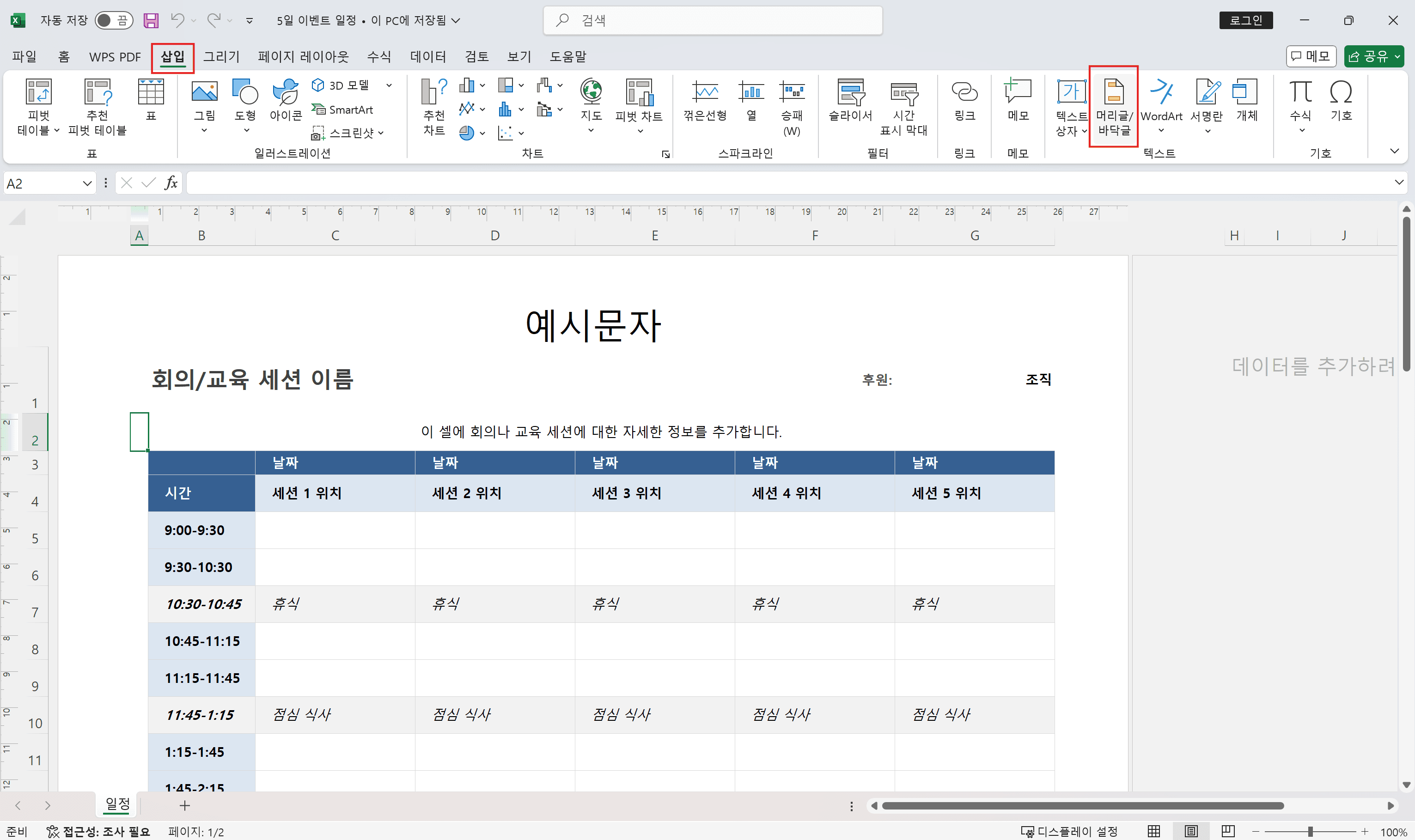Switch to Normal view in status bar
The width and height of the screenshot is (1415, 840).
click(x=1155, y=831)
